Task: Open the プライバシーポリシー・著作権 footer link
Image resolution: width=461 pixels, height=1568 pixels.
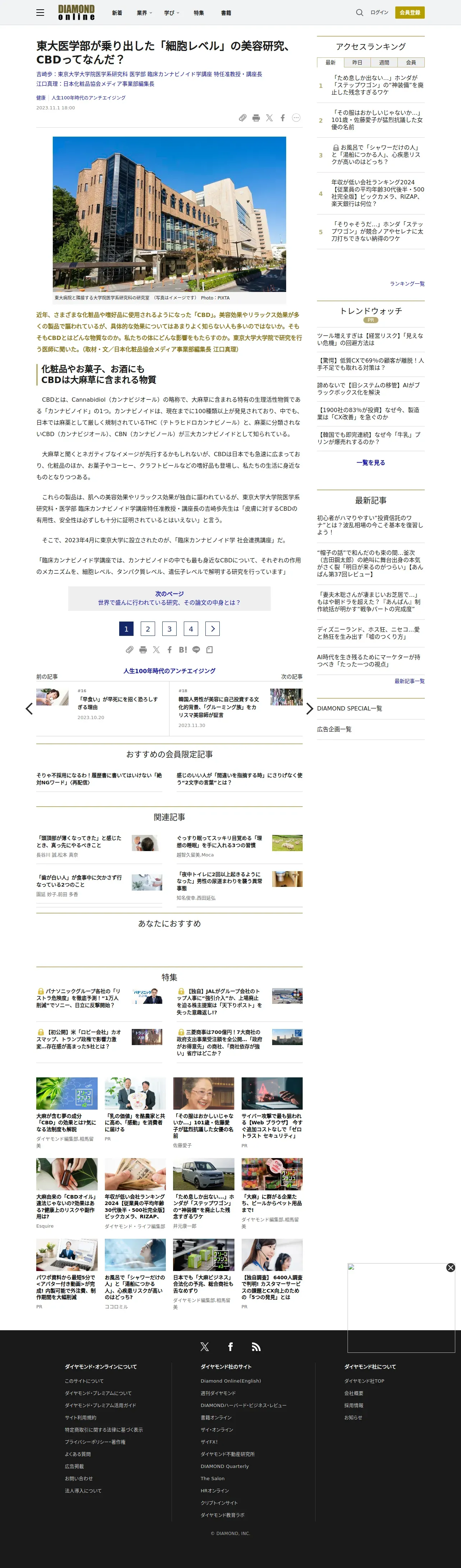Action: 95,1442
